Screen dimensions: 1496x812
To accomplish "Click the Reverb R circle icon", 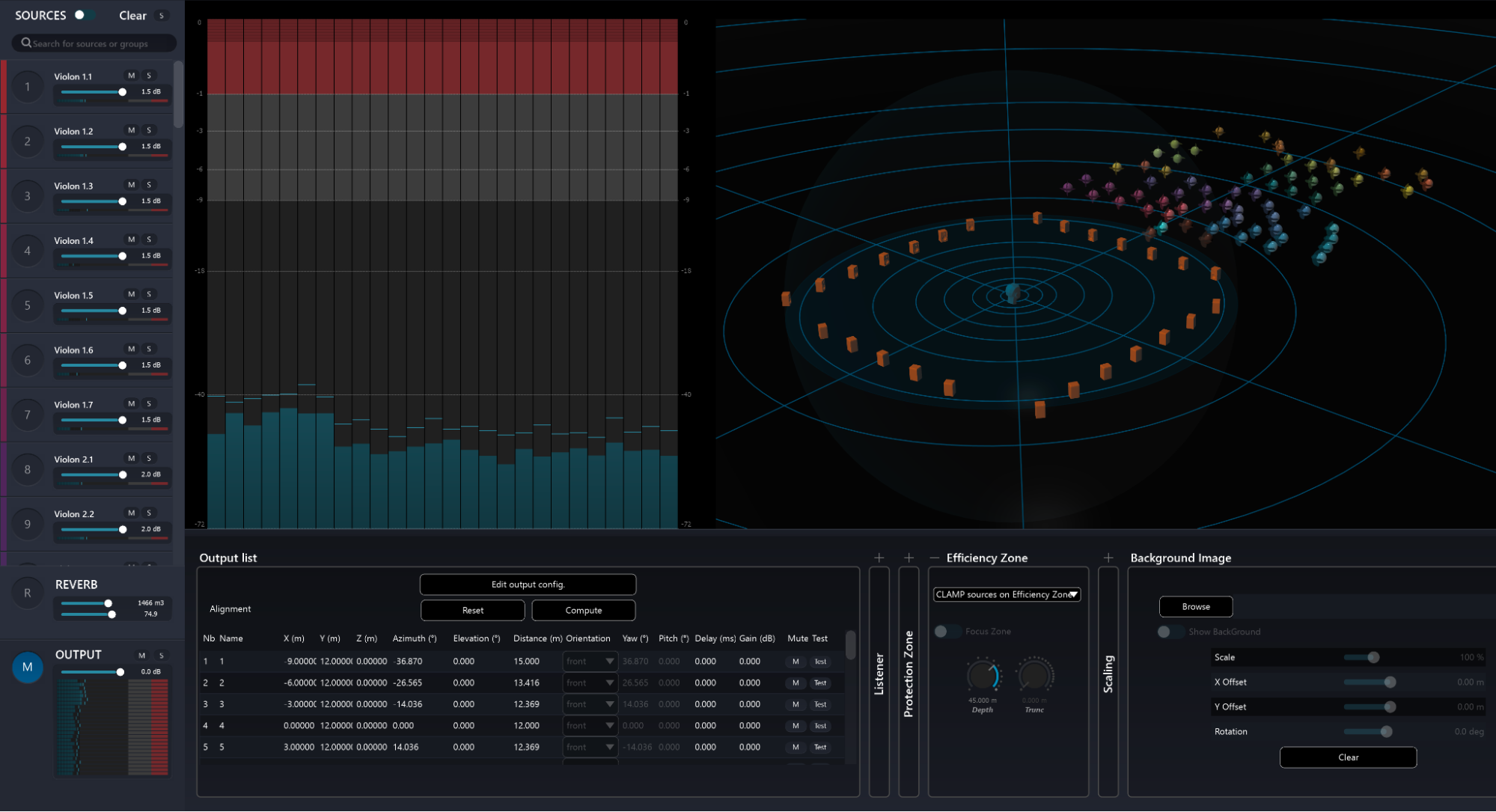I will (x=28, y=593).
